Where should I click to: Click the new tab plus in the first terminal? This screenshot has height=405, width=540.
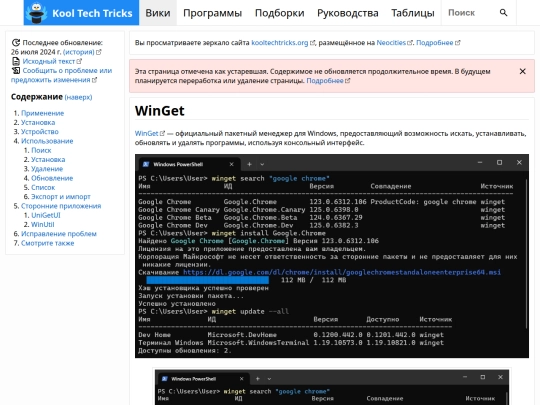(249, 164)
